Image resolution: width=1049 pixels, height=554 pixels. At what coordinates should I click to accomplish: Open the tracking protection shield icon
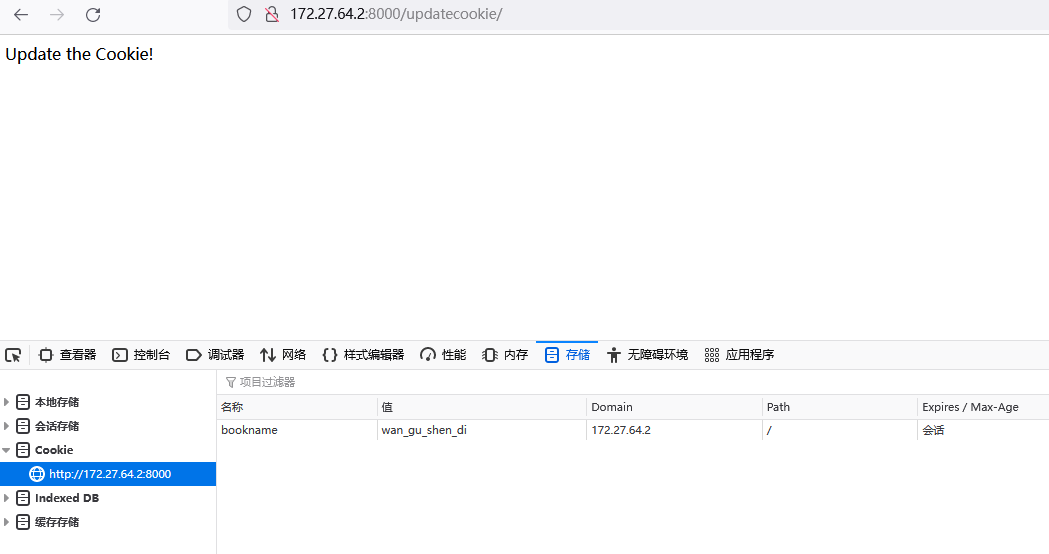point(244,14)
